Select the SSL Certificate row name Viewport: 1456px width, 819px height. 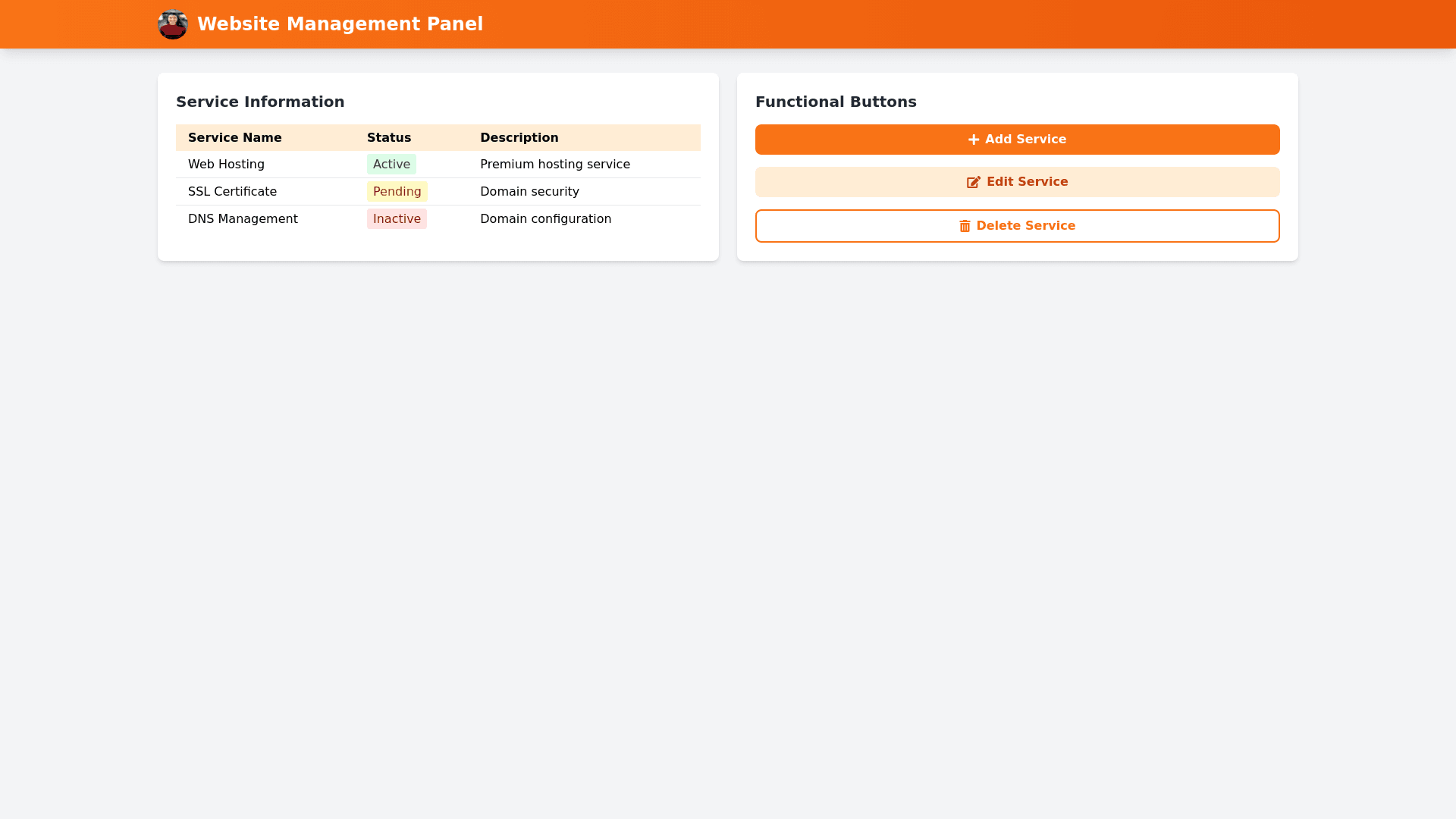[232, 192]
